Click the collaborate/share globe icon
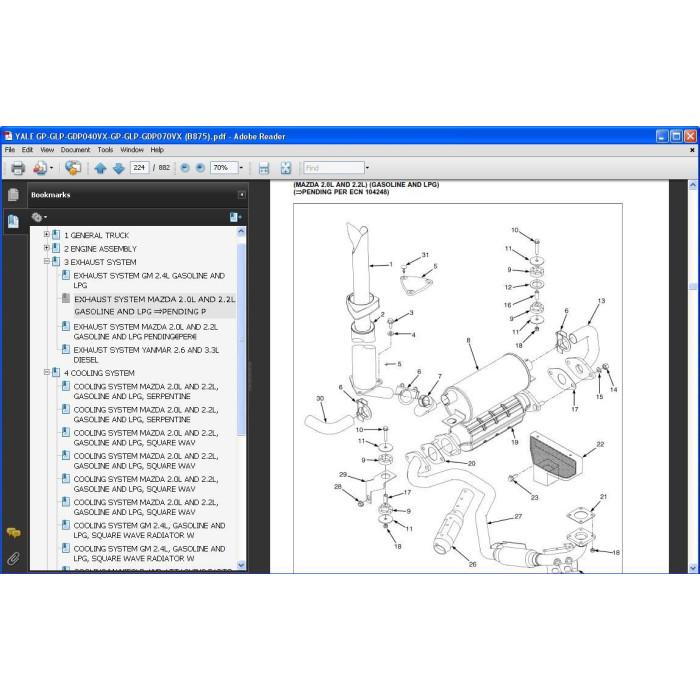 pos(73,168)
